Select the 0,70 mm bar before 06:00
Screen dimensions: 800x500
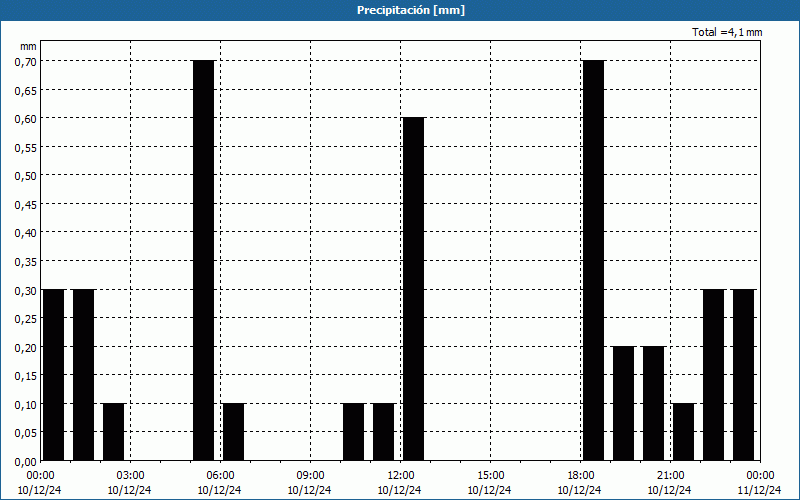[204, 260]
